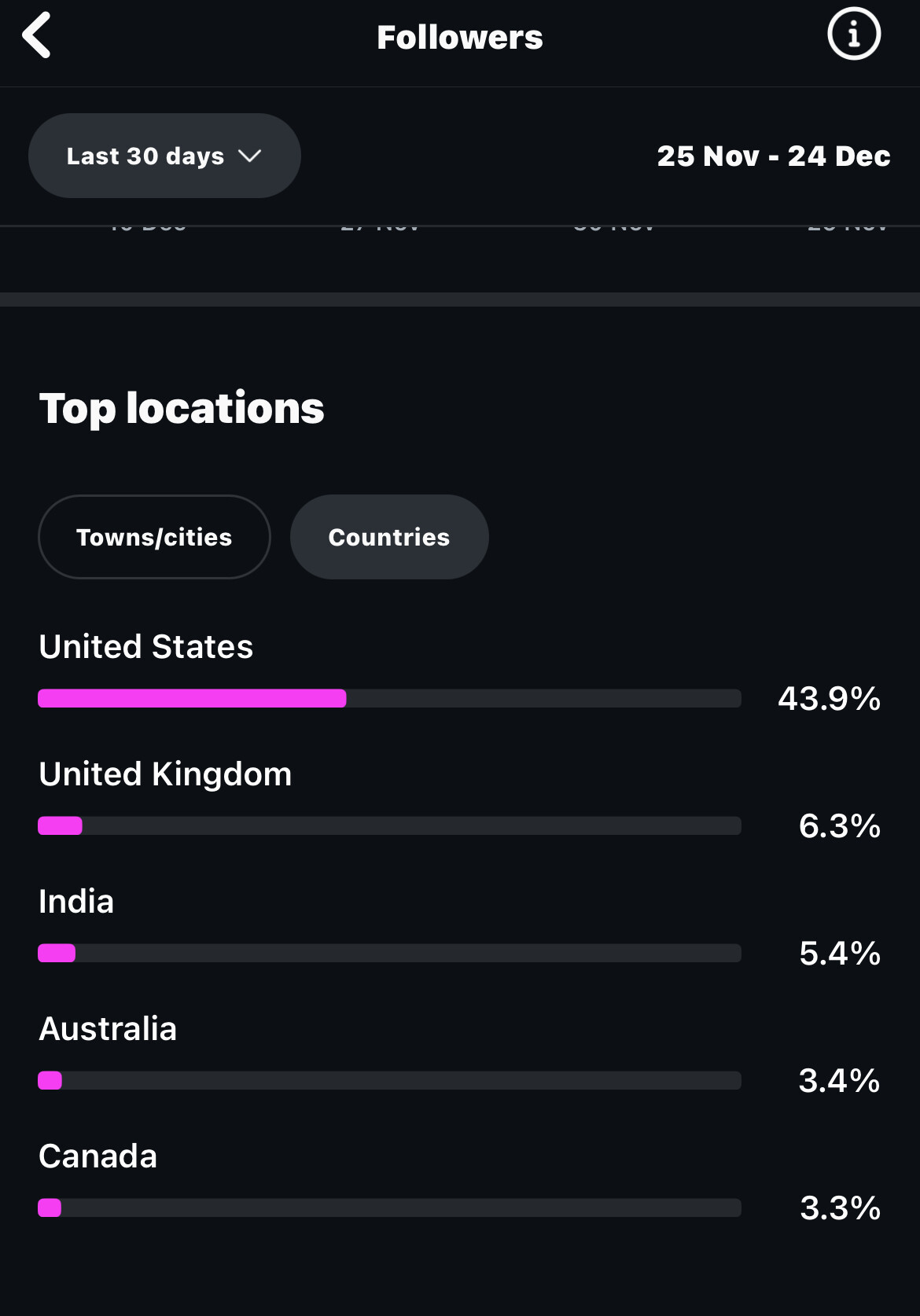Tap the Australia location label
The width and height of the screenshot is (920, 1316).
point(108,1028)
